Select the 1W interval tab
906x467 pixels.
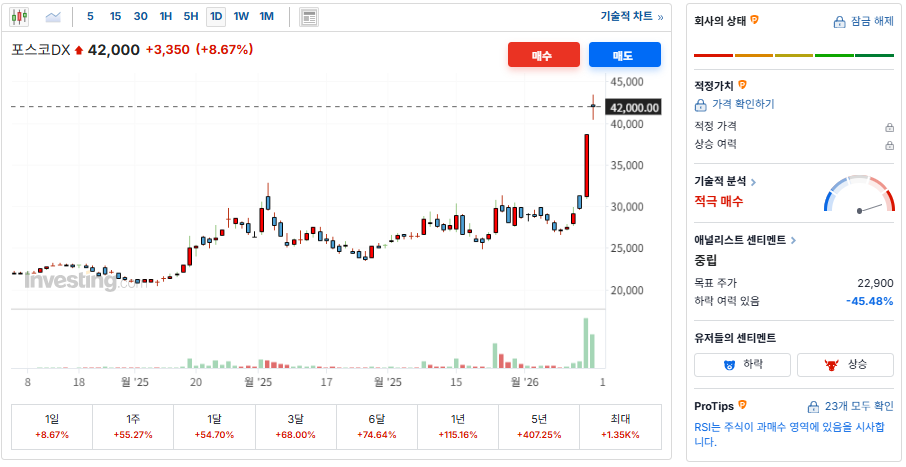(x=241, y=16)
